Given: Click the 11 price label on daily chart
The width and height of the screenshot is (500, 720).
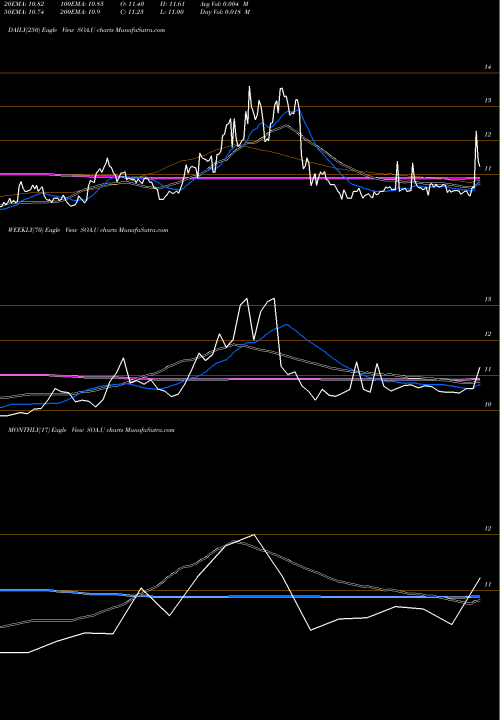Looking at the screenshot, I should (488, 169).
